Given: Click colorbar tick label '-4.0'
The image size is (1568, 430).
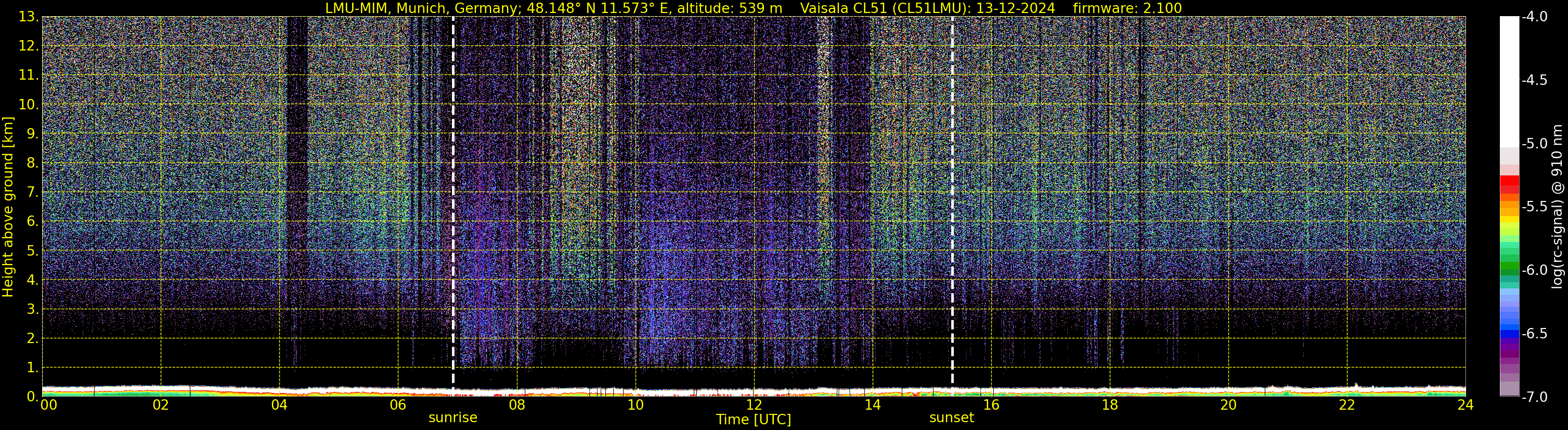Looking at the screenshot, I should click(x=1535, y=17).
